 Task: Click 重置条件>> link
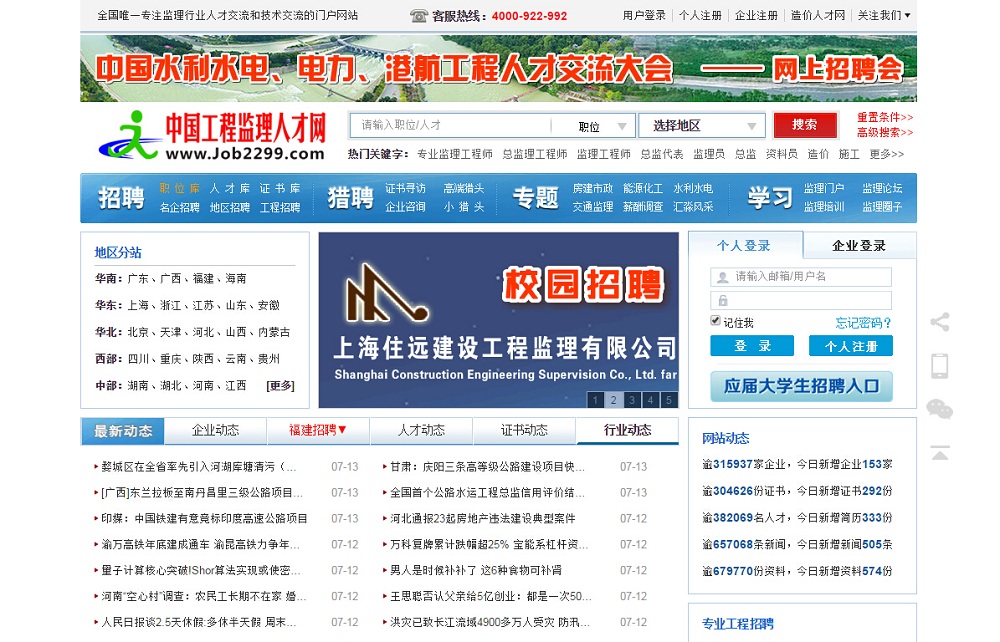885,117
